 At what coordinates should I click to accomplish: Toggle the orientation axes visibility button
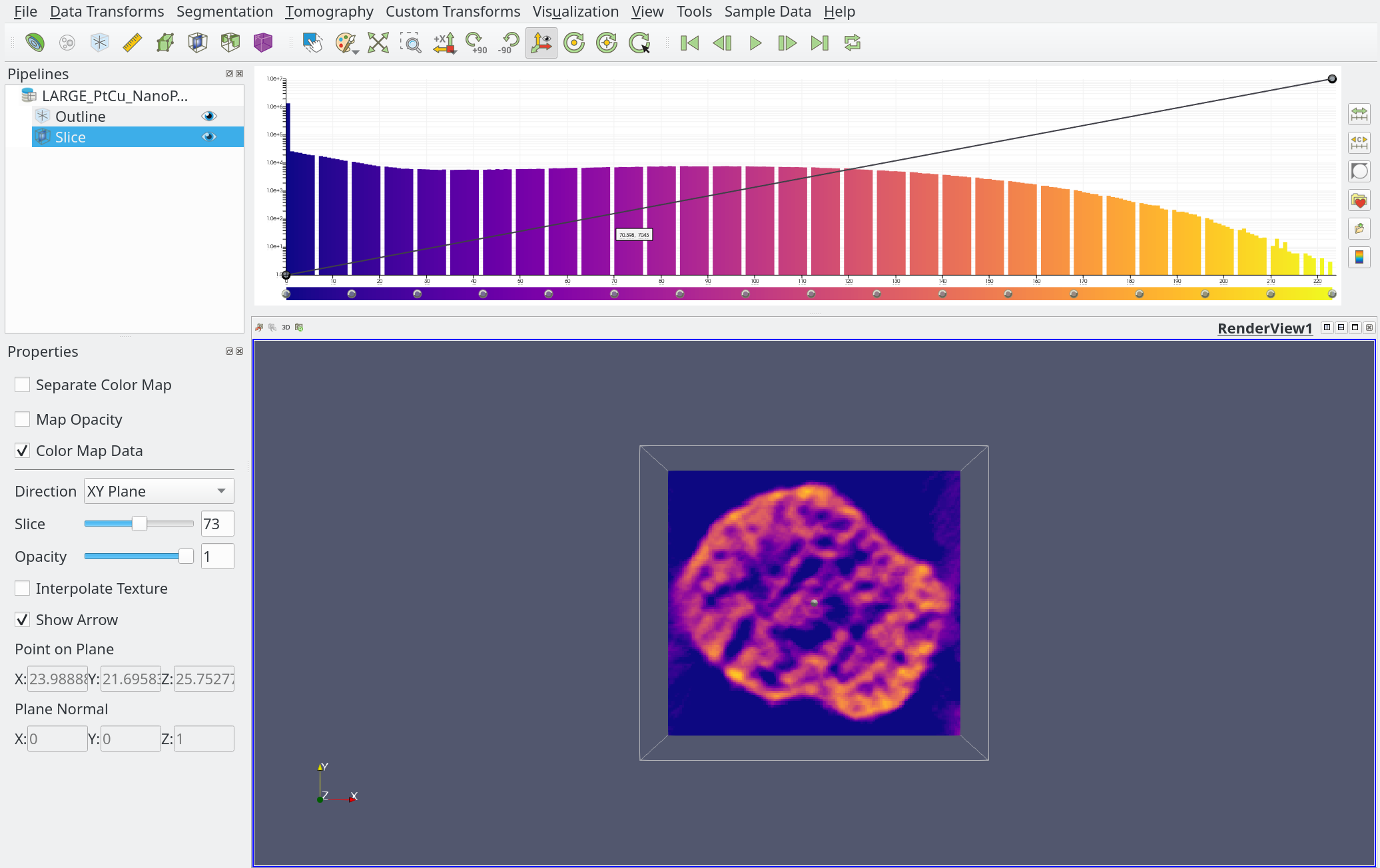click(541, 43)
